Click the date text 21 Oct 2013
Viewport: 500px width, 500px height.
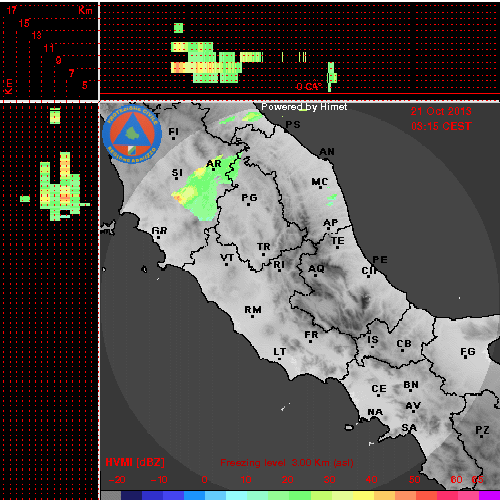pos(441,111)
